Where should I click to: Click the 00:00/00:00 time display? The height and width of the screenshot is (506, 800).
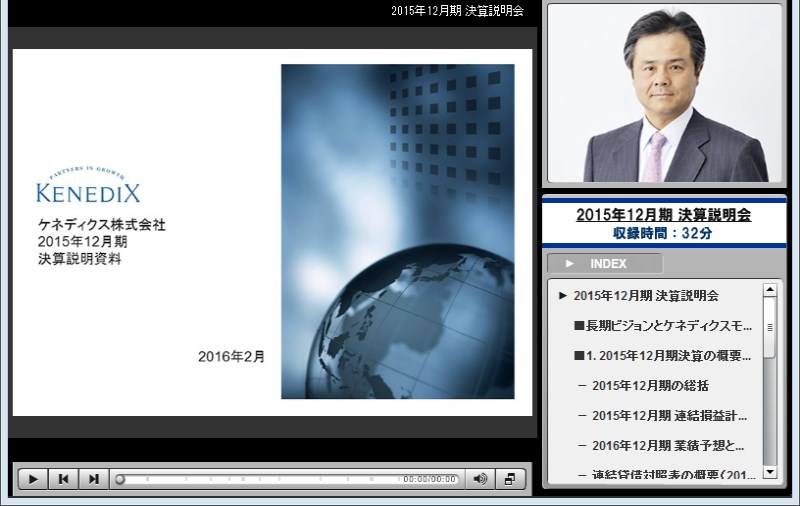click(x=429, y=479)
